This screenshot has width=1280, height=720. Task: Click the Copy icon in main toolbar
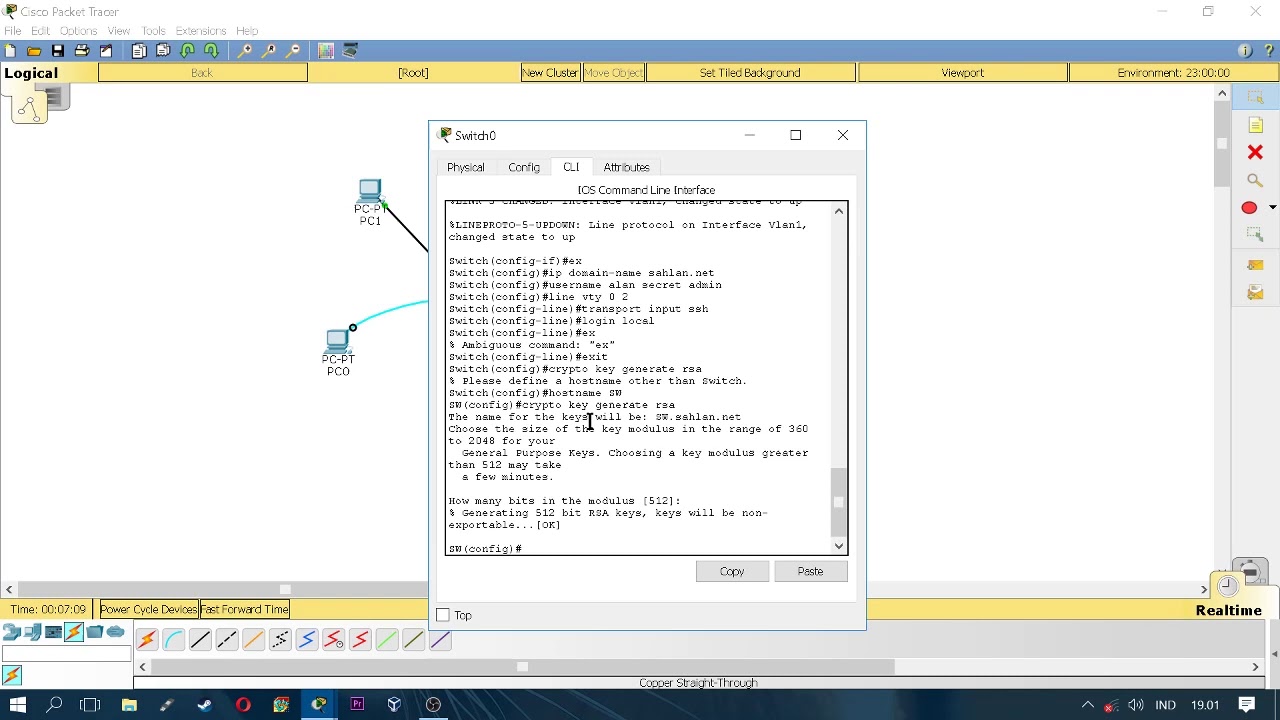pos(139,51)
